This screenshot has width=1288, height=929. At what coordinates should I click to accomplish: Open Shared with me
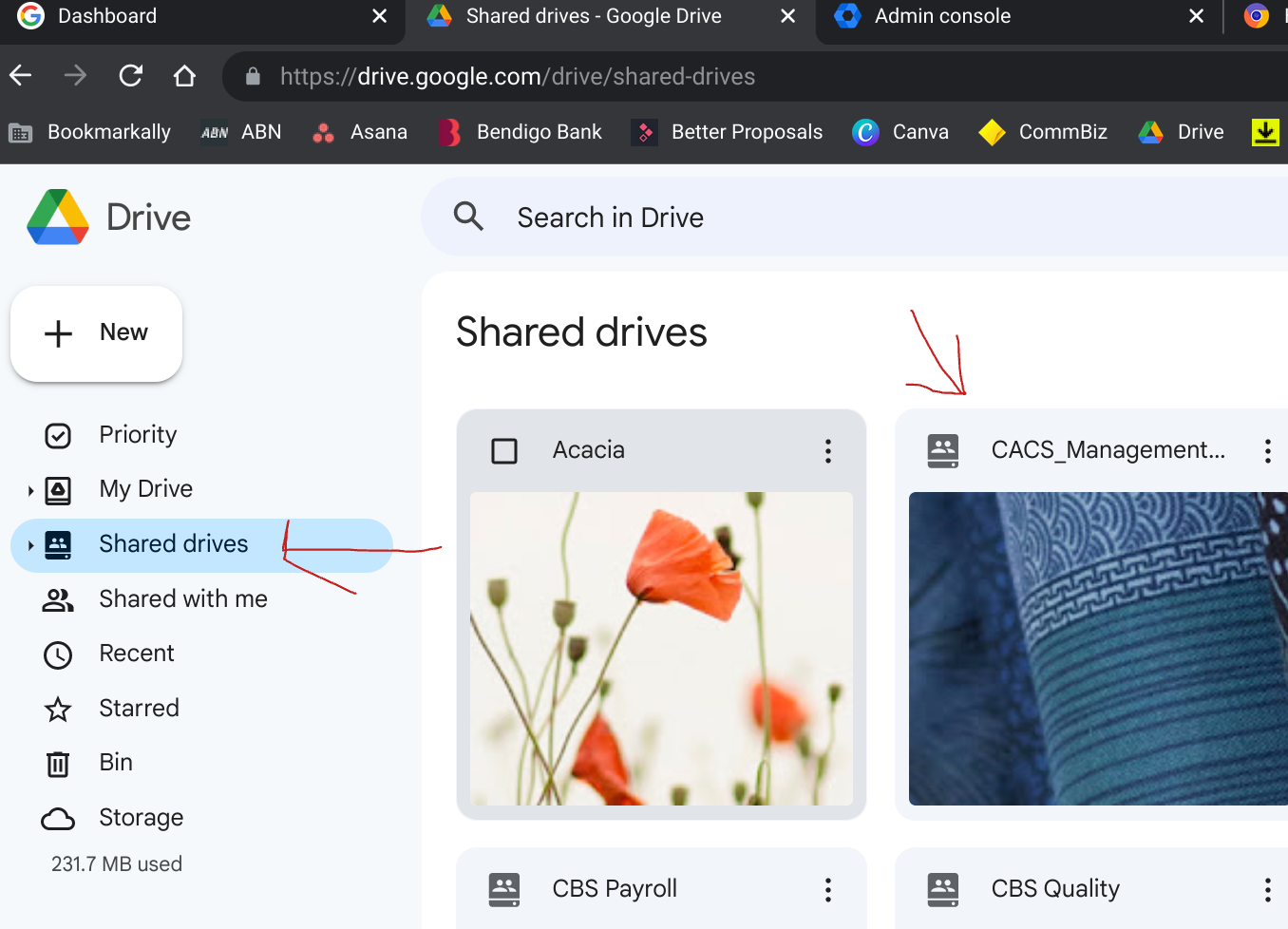(x=183, y=599)
